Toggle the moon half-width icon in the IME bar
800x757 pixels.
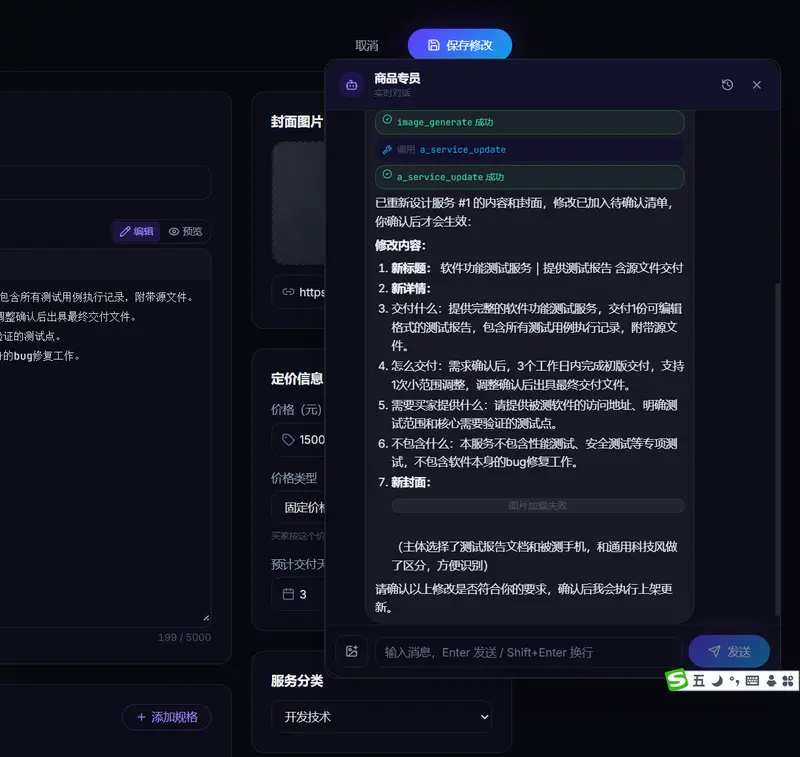coord(717,680)
